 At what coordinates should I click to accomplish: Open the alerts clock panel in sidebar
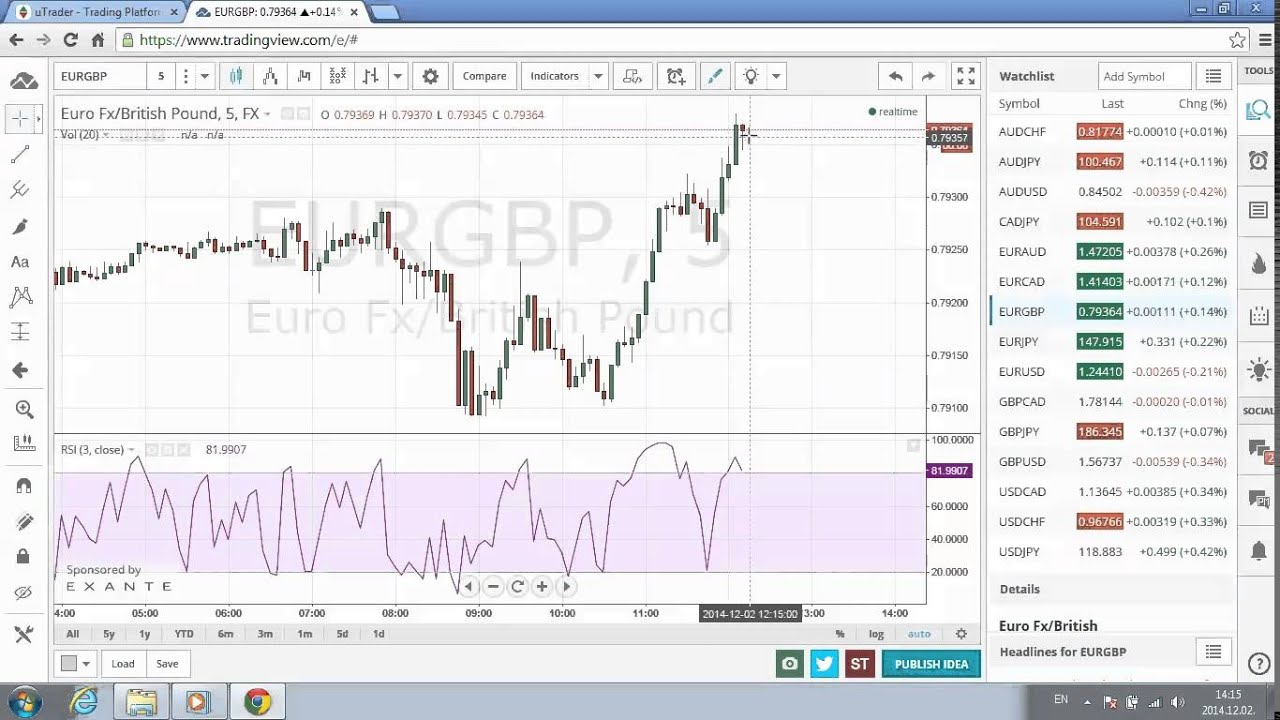(1259, 160)
